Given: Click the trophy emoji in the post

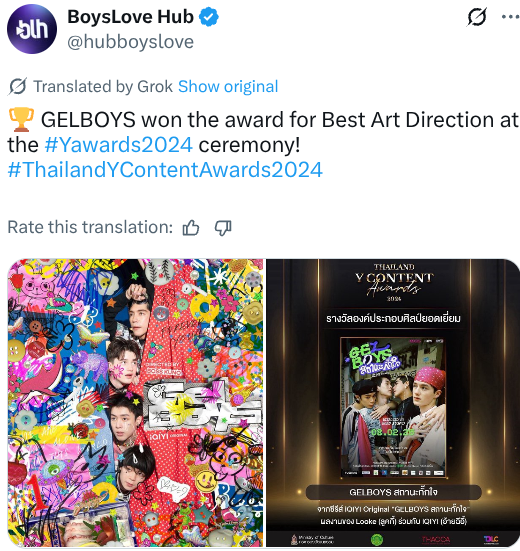Looking at the screenshot, I should [x=21, y=119].
